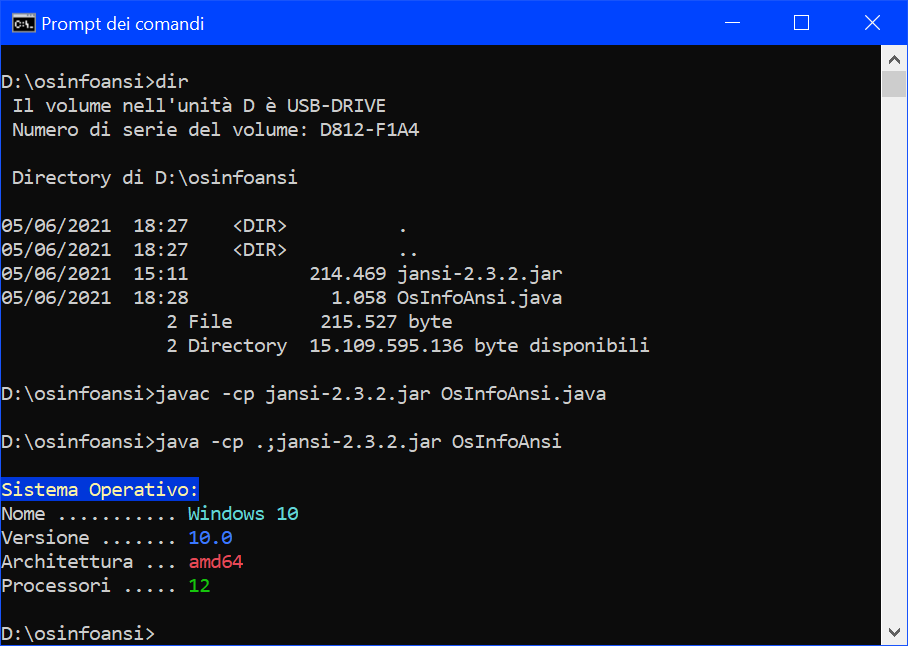
Task: Click the 'java -cp .;jansi-2.3.2.jar OsInfoAnsi' command
Action: [358, 442]
